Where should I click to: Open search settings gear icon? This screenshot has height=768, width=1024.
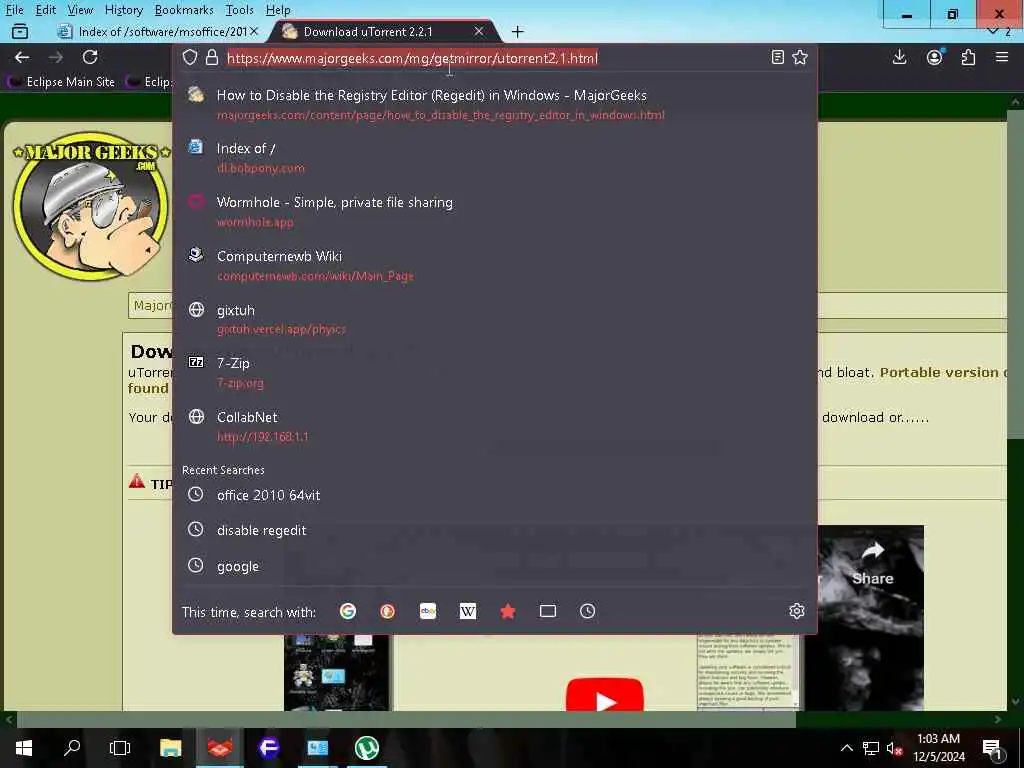797,611
